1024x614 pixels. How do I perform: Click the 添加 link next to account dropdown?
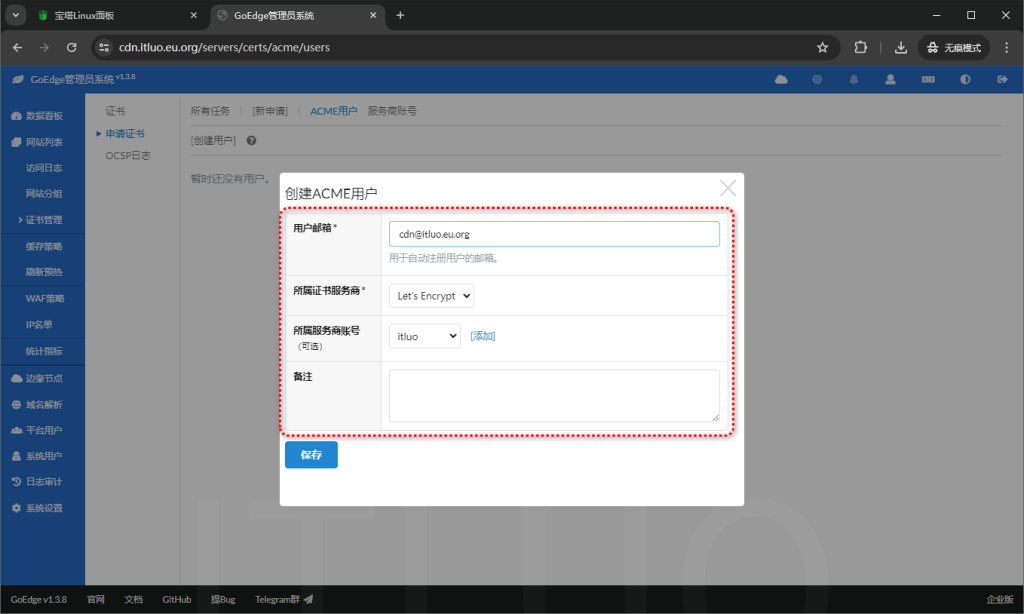(482, 335)
